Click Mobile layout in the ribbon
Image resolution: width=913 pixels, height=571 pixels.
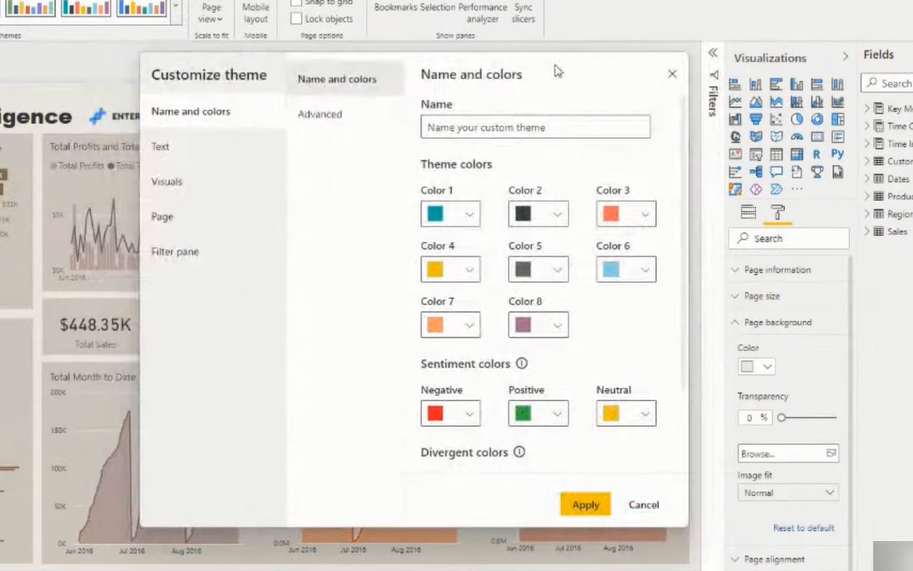click(256, 13)
